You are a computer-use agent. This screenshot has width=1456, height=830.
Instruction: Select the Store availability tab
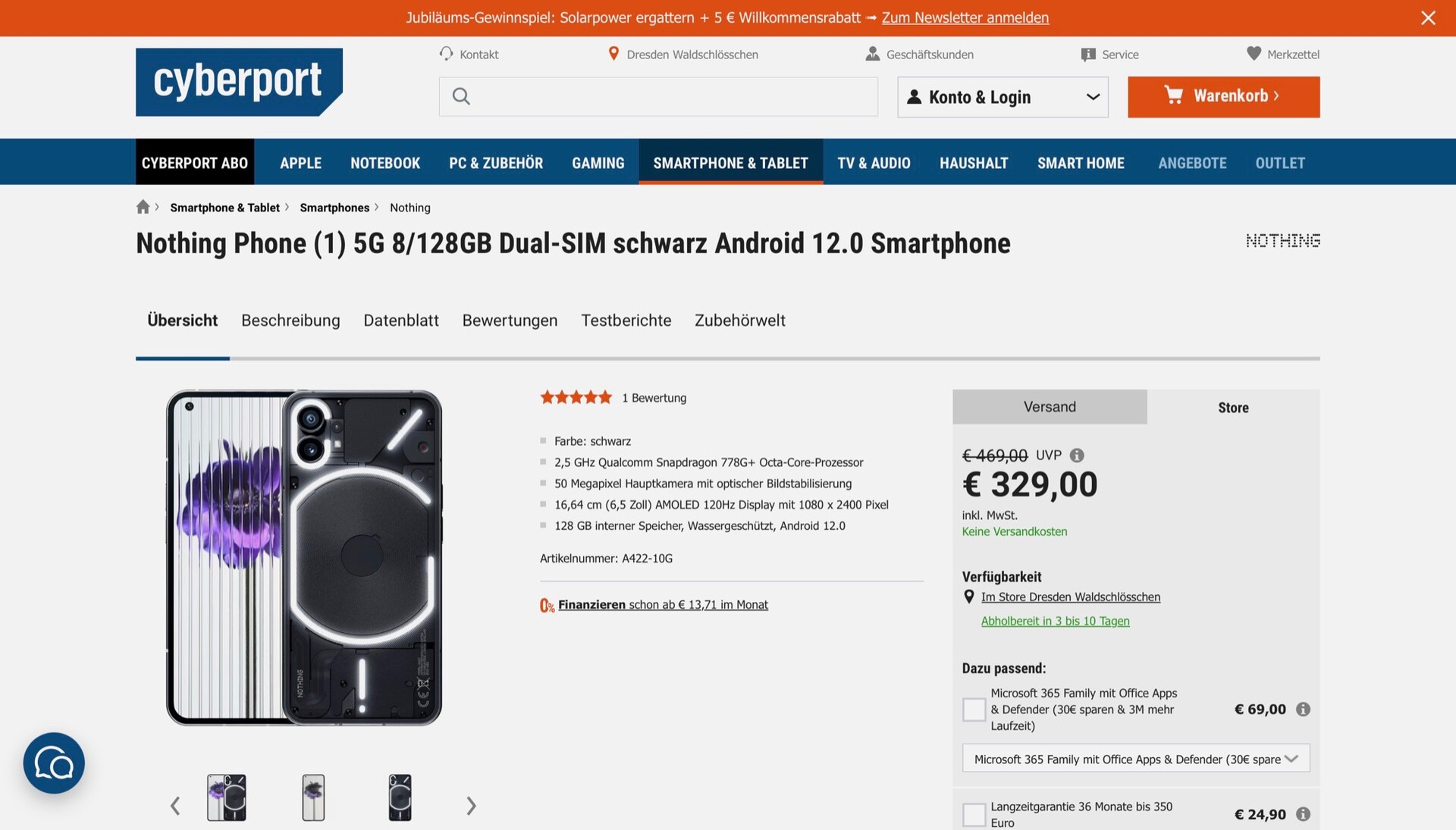[x=1233, y=407]
